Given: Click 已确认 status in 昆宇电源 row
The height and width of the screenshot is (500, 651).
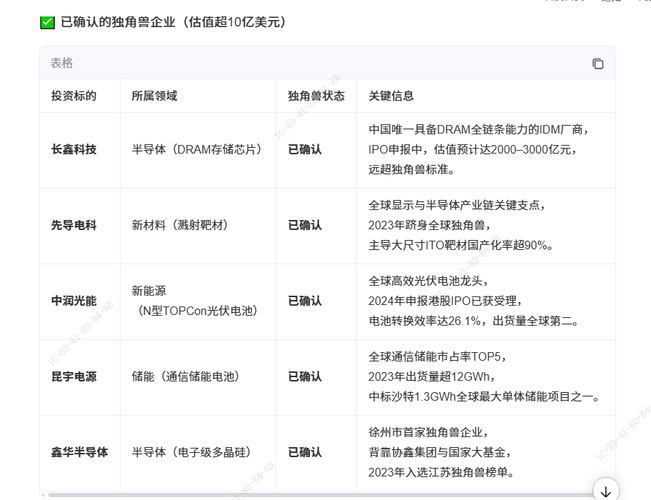Looking at the screenshot, I should [305, 377].
